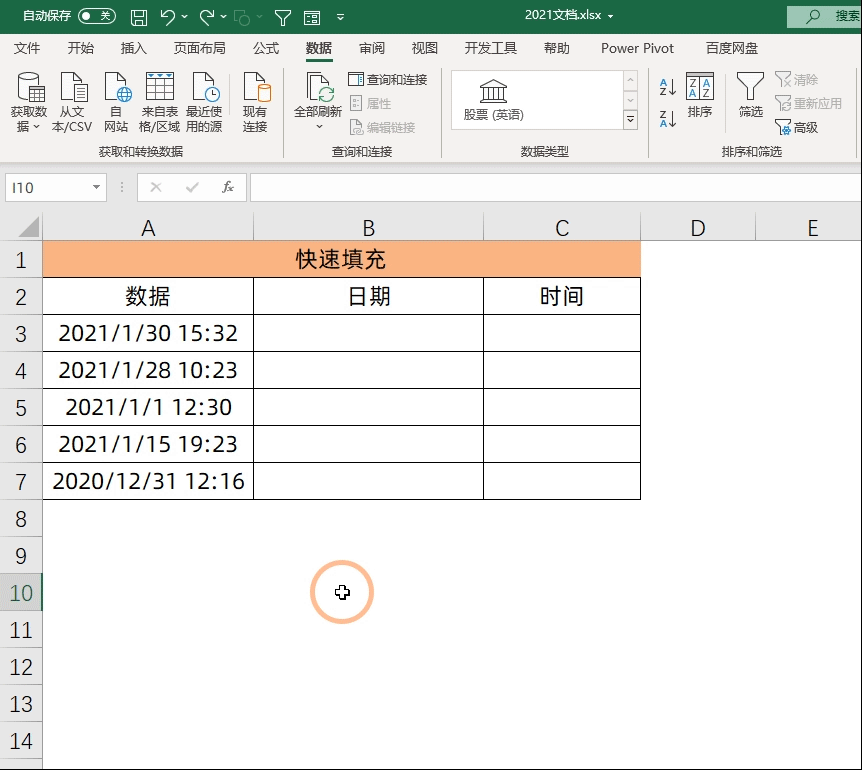The height and width of the screenshot is (770, 862).
Task: Click the Undo arrow icon
Action: coord(168,17)
